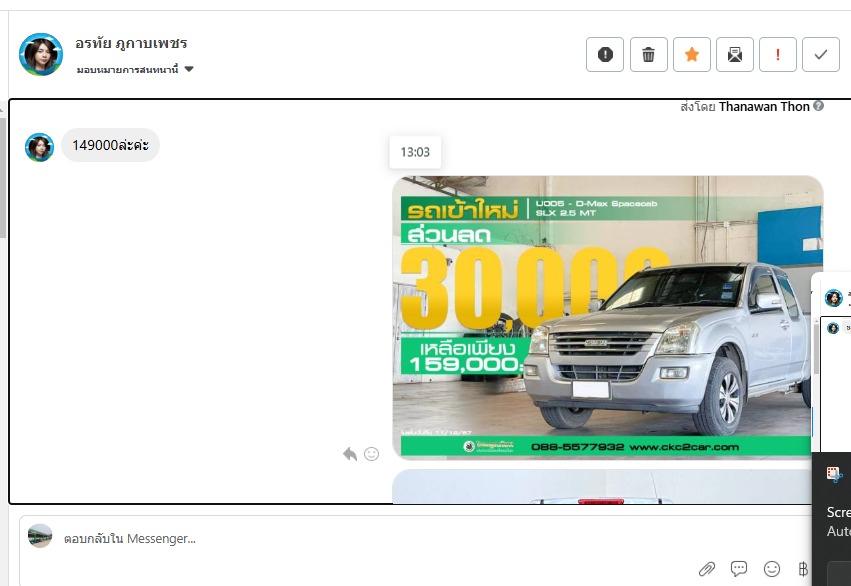This screenshot has height=586, width=851.
Task: Mark conversation done with checkmark
Action: click(x=821, y=54)
